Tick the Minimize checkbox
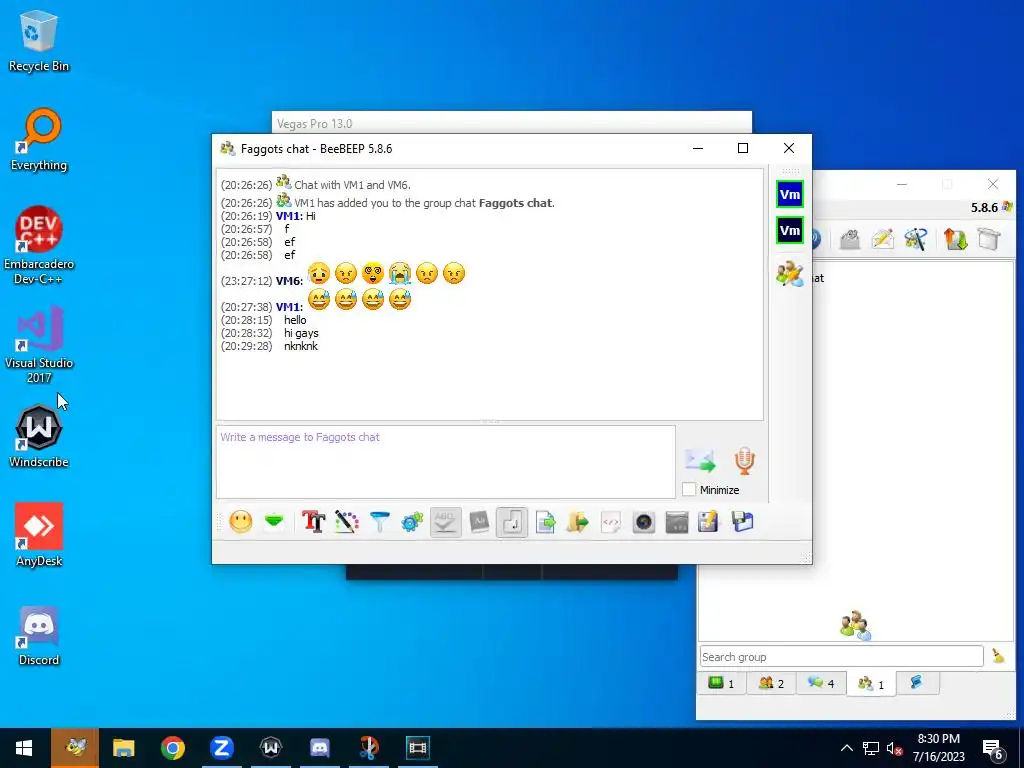The image size is (1024, 768). tap(688, 489)
